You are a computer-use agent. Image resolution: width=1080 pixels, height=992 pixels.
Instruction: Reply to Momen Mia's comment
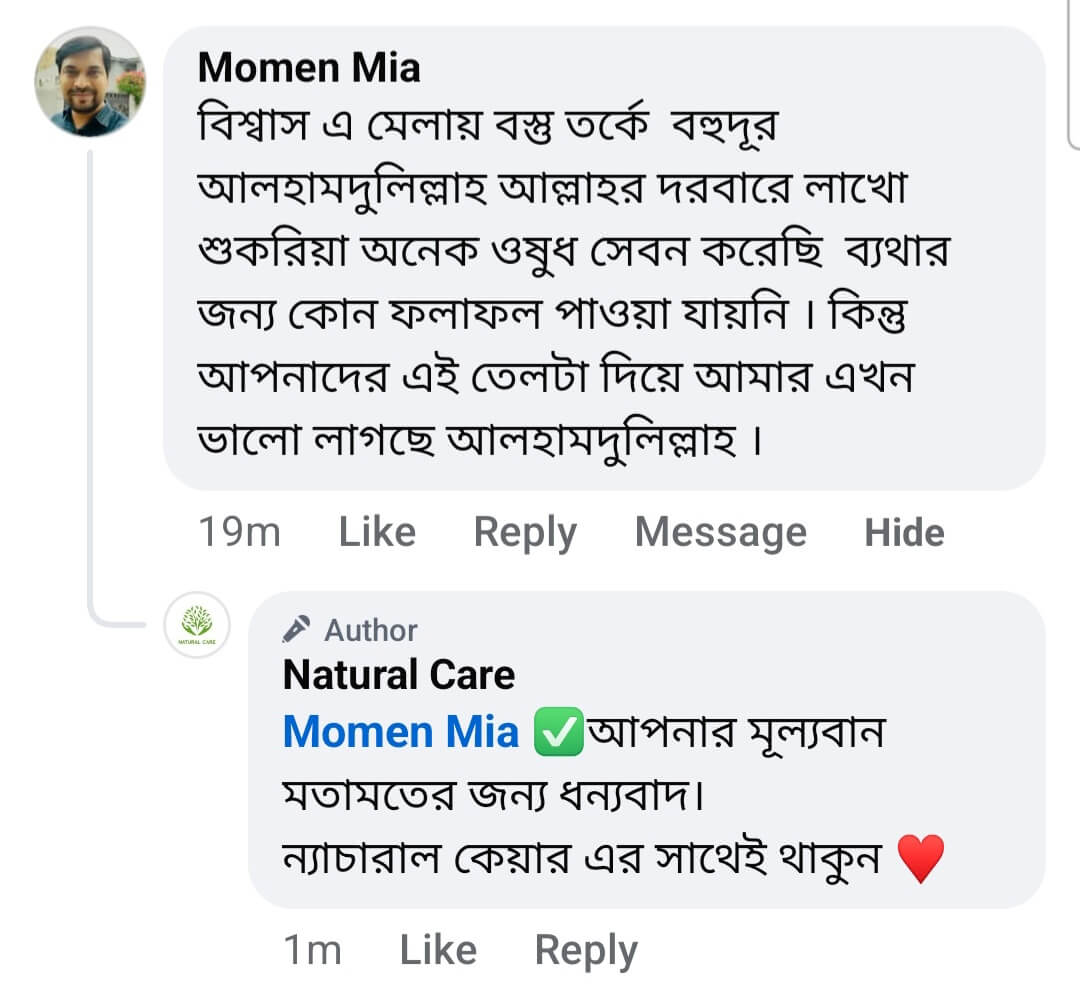pyautogui.click(x=525, y=532)
